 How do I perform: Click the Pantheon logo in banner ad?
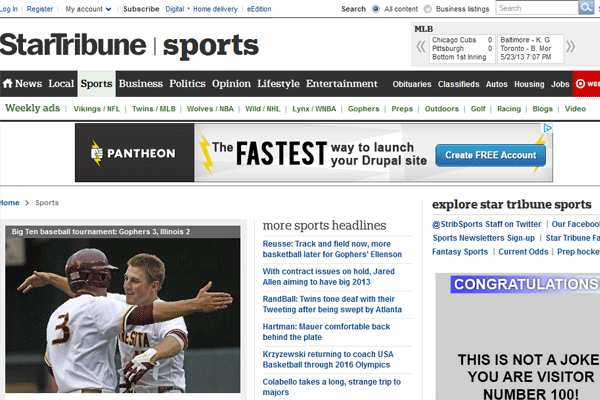point(133,153)
